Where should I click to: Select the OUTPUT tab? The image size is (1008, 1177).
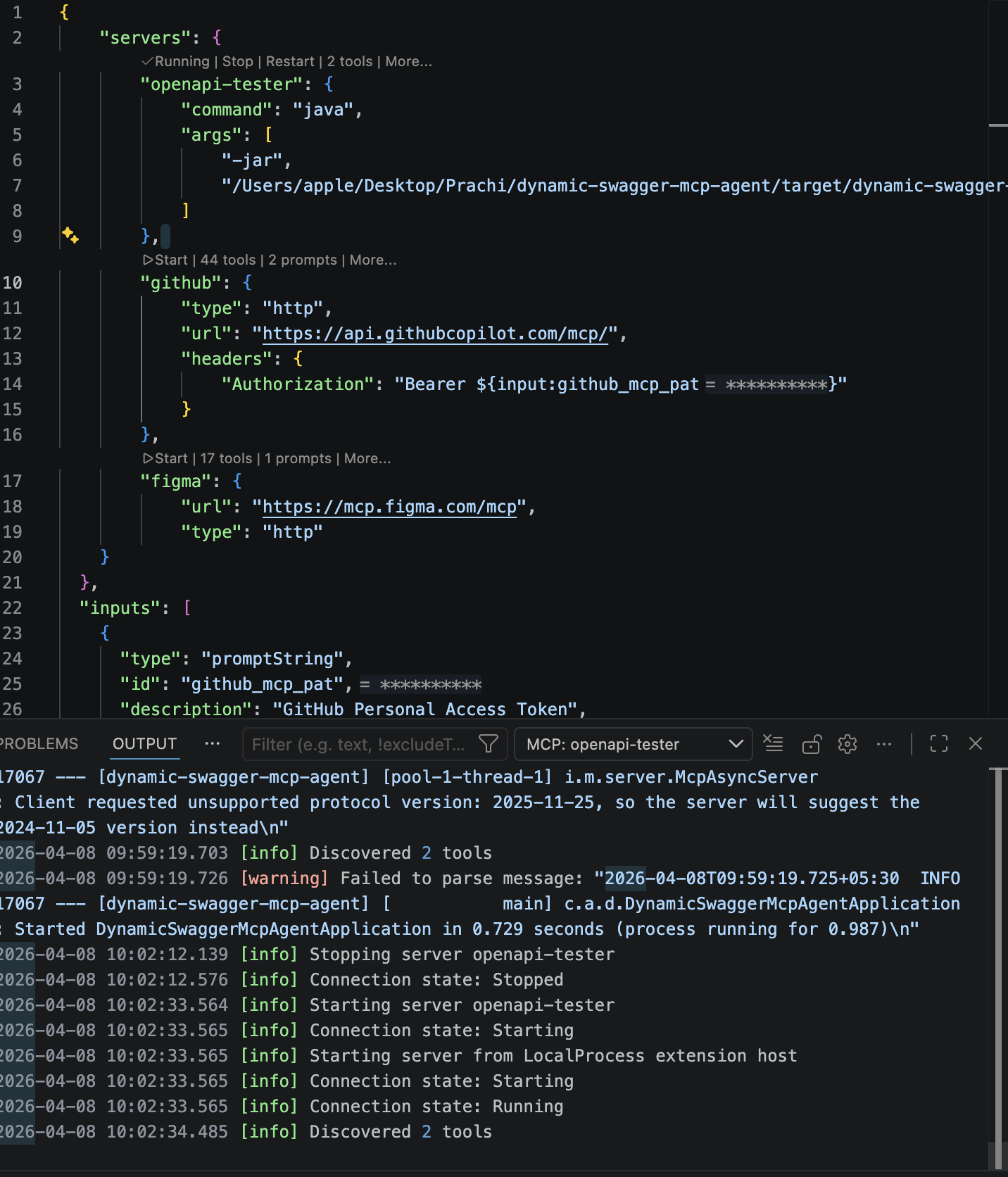click(144, 743)
